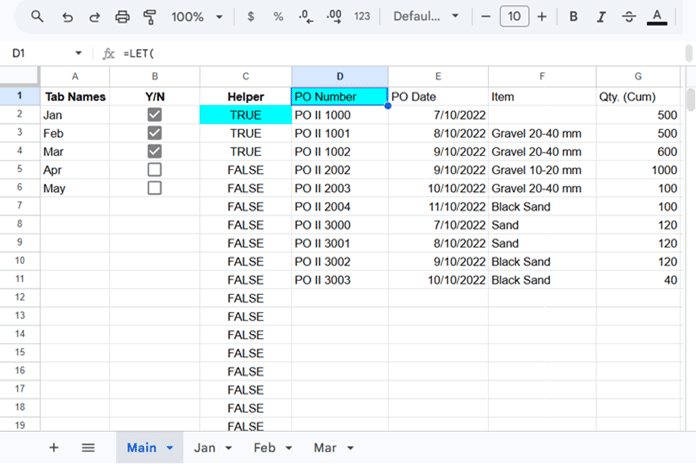Toggle italic formatting

tap(601, 17)
